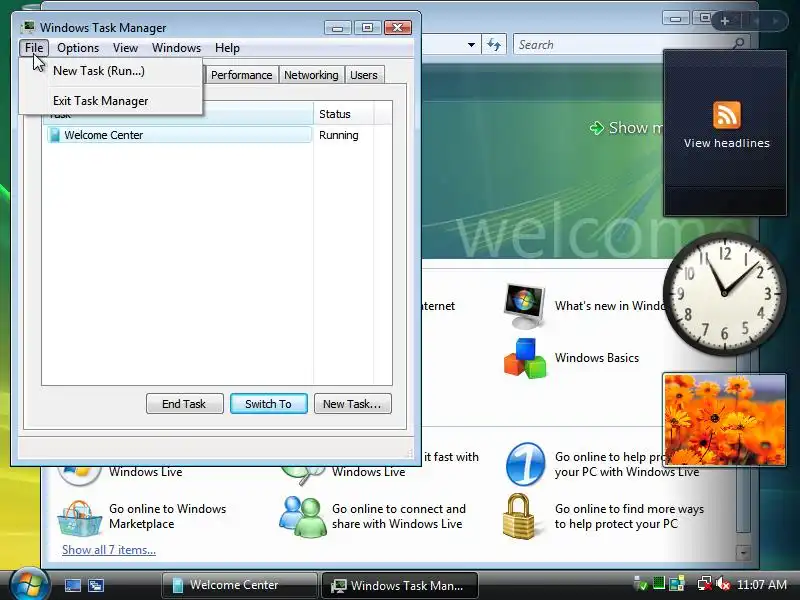Click the New Task... button
The width and height of the screenshot is (800, 600).
(353, 404)
